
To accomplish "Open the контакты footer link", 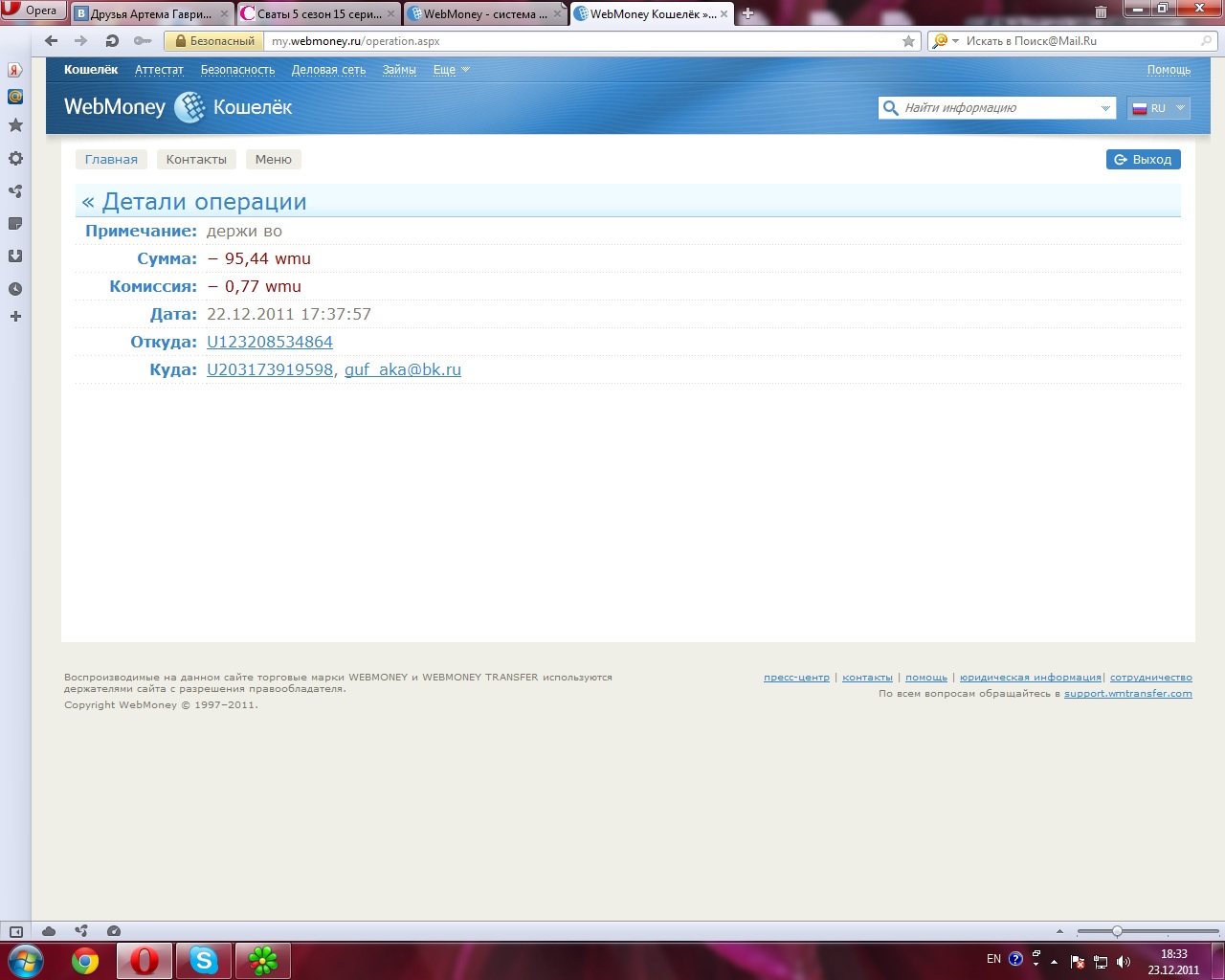I will coord(867,678).
